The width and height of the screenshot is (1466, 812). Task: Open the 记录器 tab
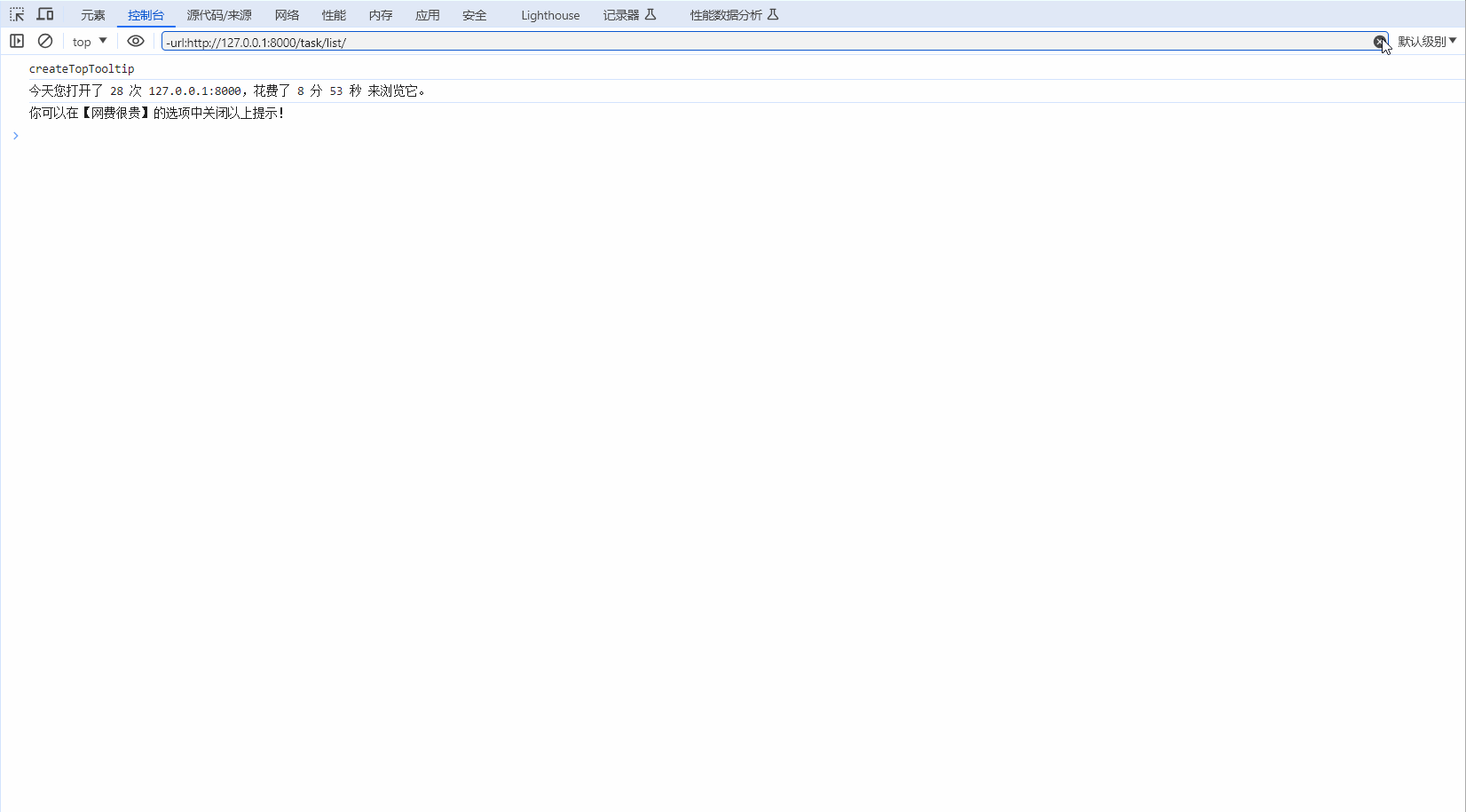[629, 15]
